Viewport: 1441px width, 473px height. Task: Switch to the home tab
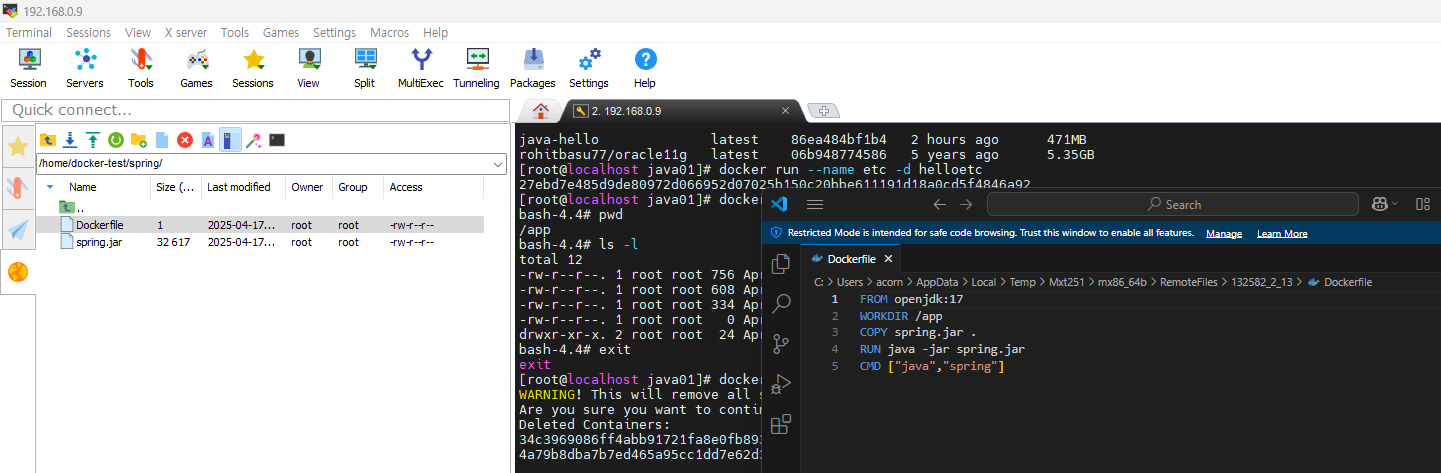[541, 111]
